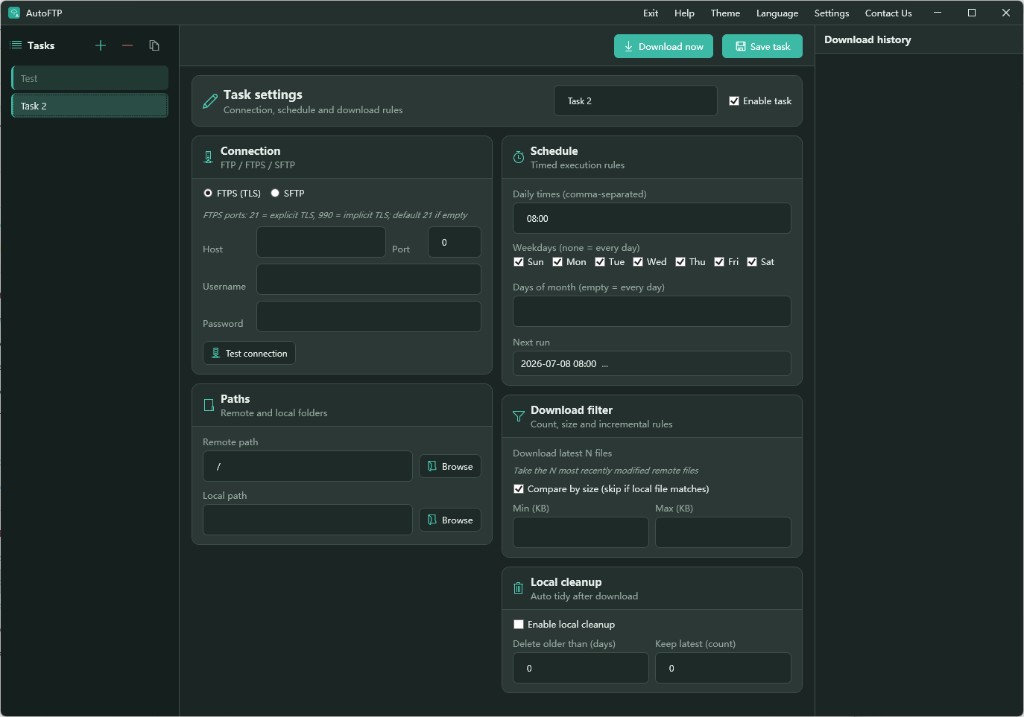Click the Local path input field
This screenshot has height=717, width=1024.
[x=308, y=520]
